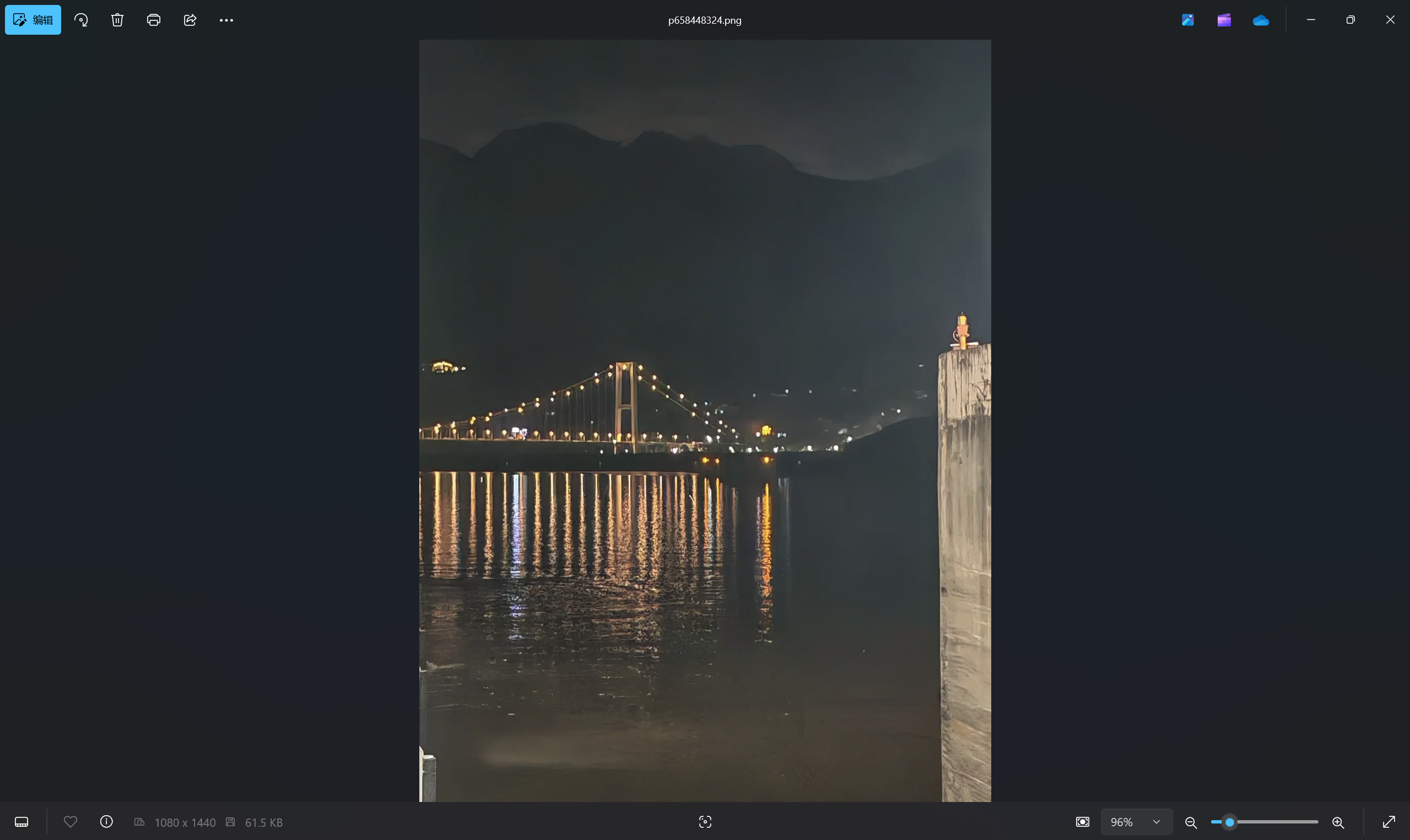Print the image via printer icon
The image size is (1410, 840).
point(153,20)
